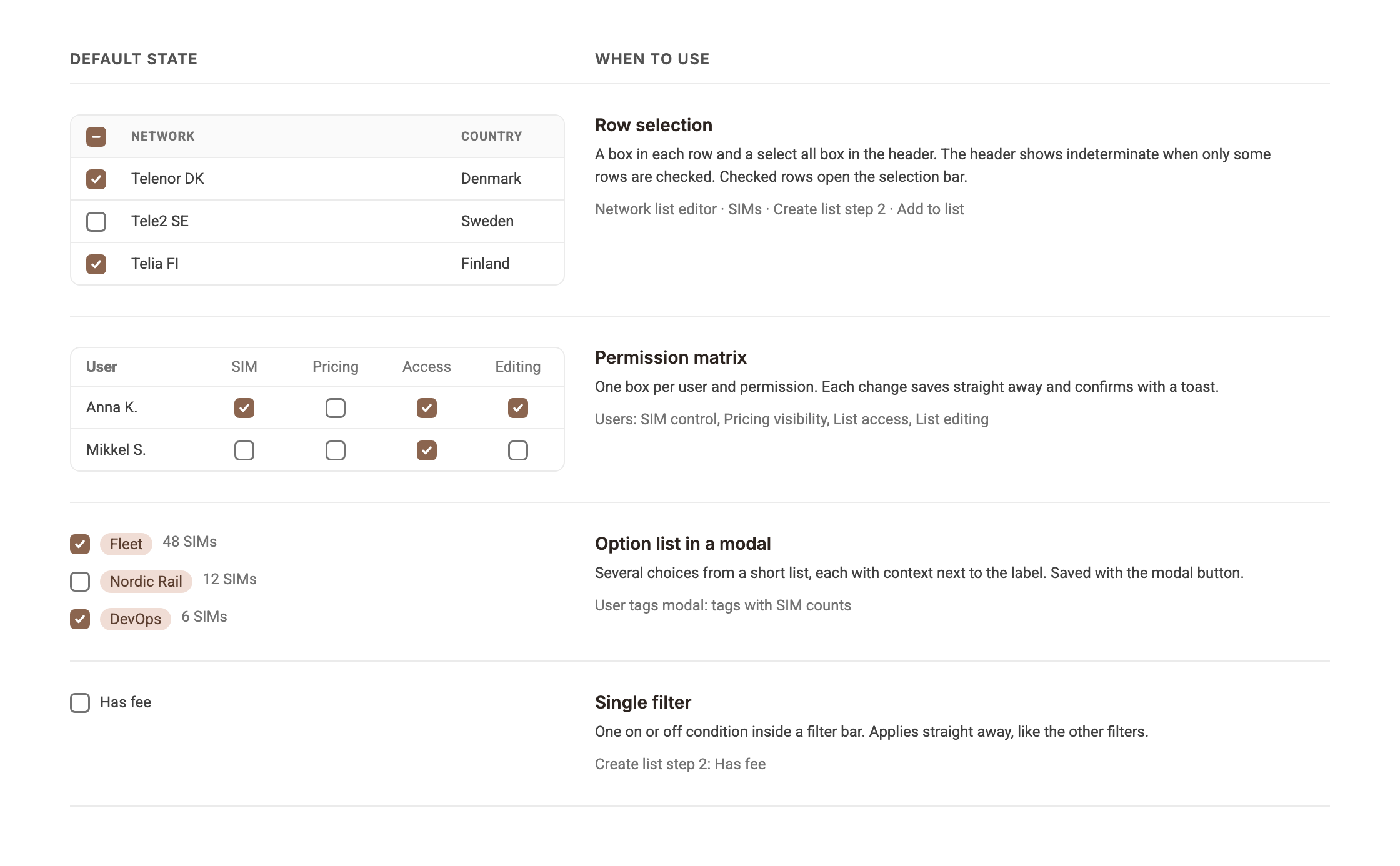Enable Pricing permission for Anna K.
This screenshot has width=1400, height=866.
[x=336, y=407]
